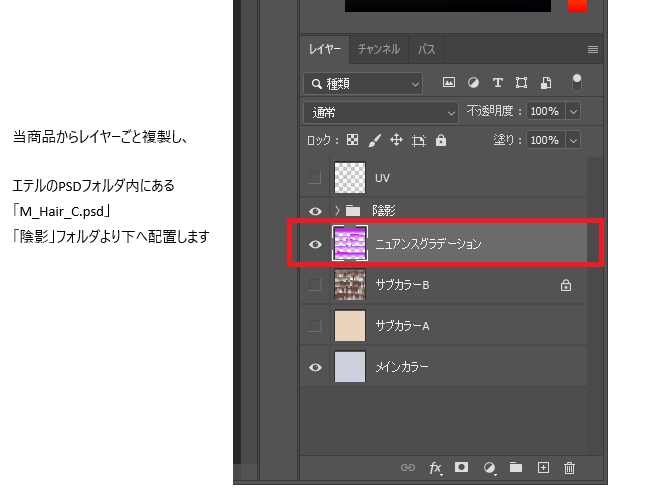
Task: Switch to the レイヤー tab
Action: (325, 49)
